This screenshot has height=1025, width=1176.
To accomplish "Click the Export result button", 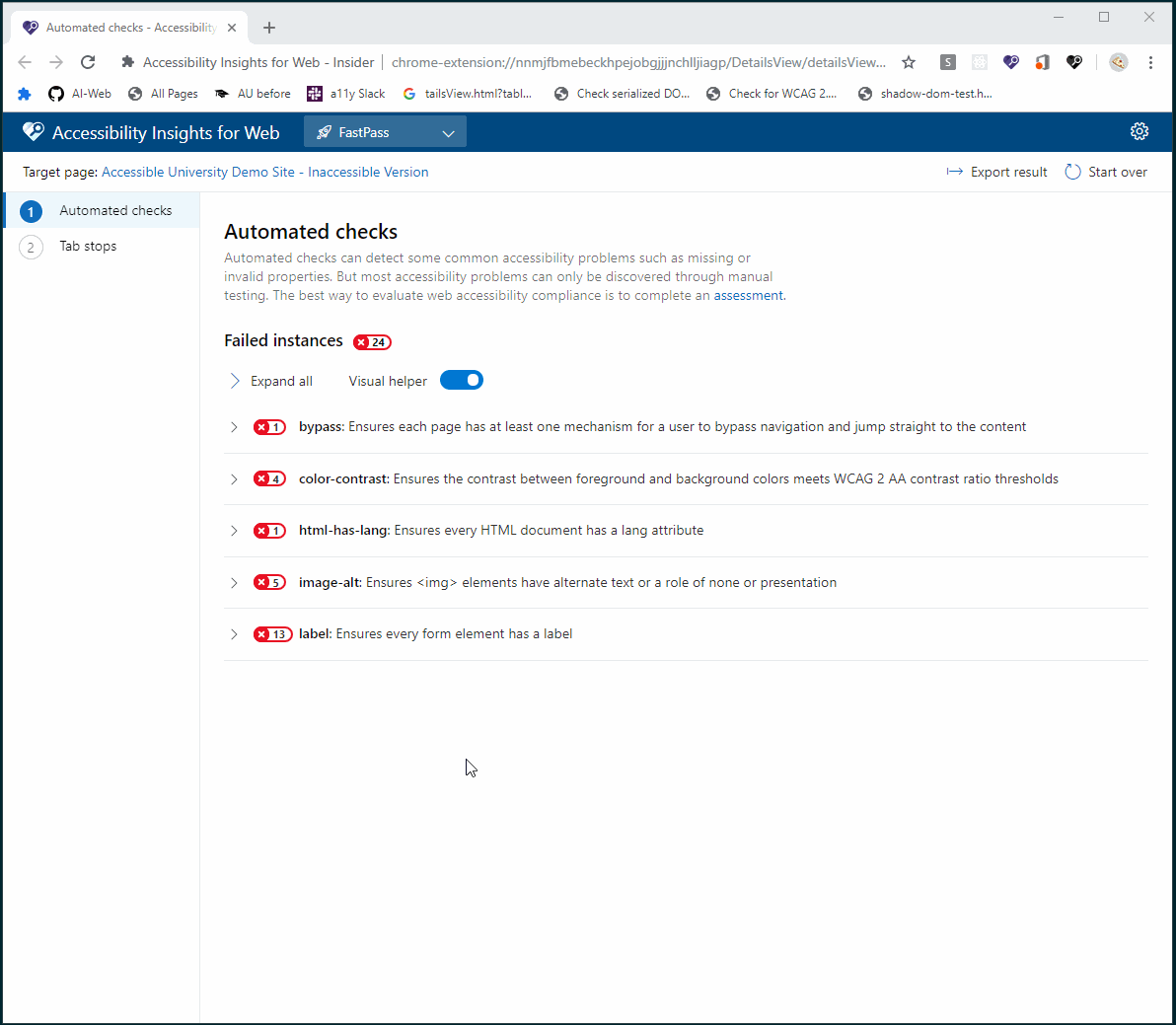I will tap(996, 172).
